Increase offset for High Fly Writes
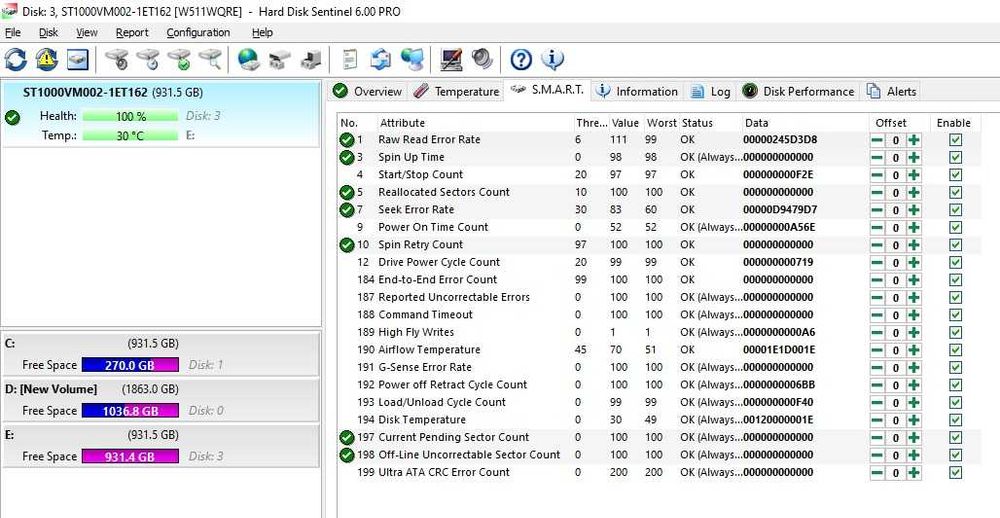Viewport: 1000px width, 518px height. click(915, 332)
